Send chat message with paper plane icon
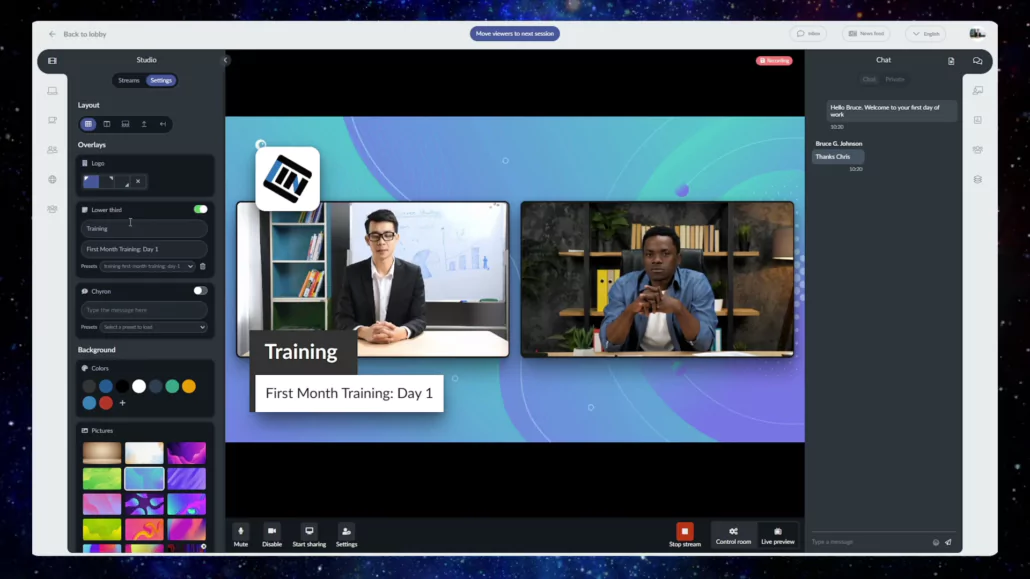The image size is (1030, 579). point(948,542)
